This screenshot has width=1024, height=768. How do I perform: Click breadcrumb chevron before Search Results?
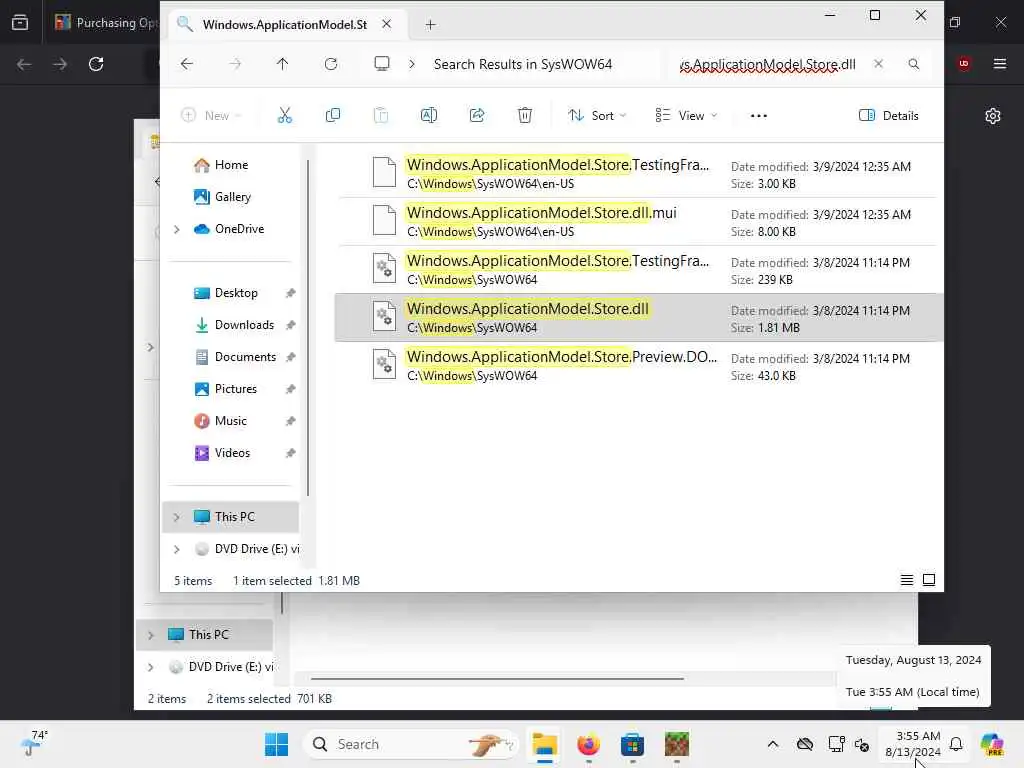tap(411, 64)
